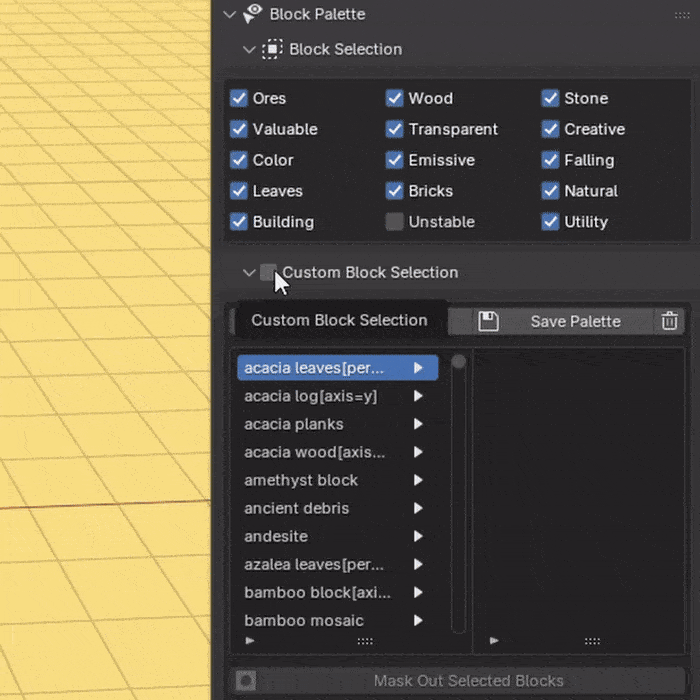The width and height of the screenshot is (700, 700).
Task: Click the floppy disk save icon
Action: point(488,321)
